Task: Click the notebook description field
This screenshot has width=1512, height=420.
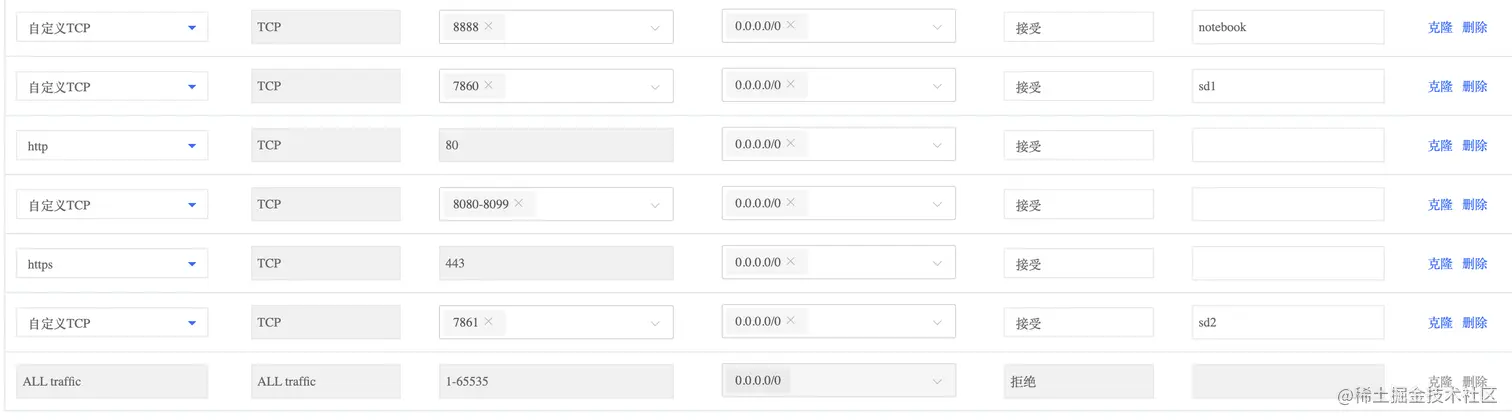Action: pyautogui.click(x=1287, y=28)
